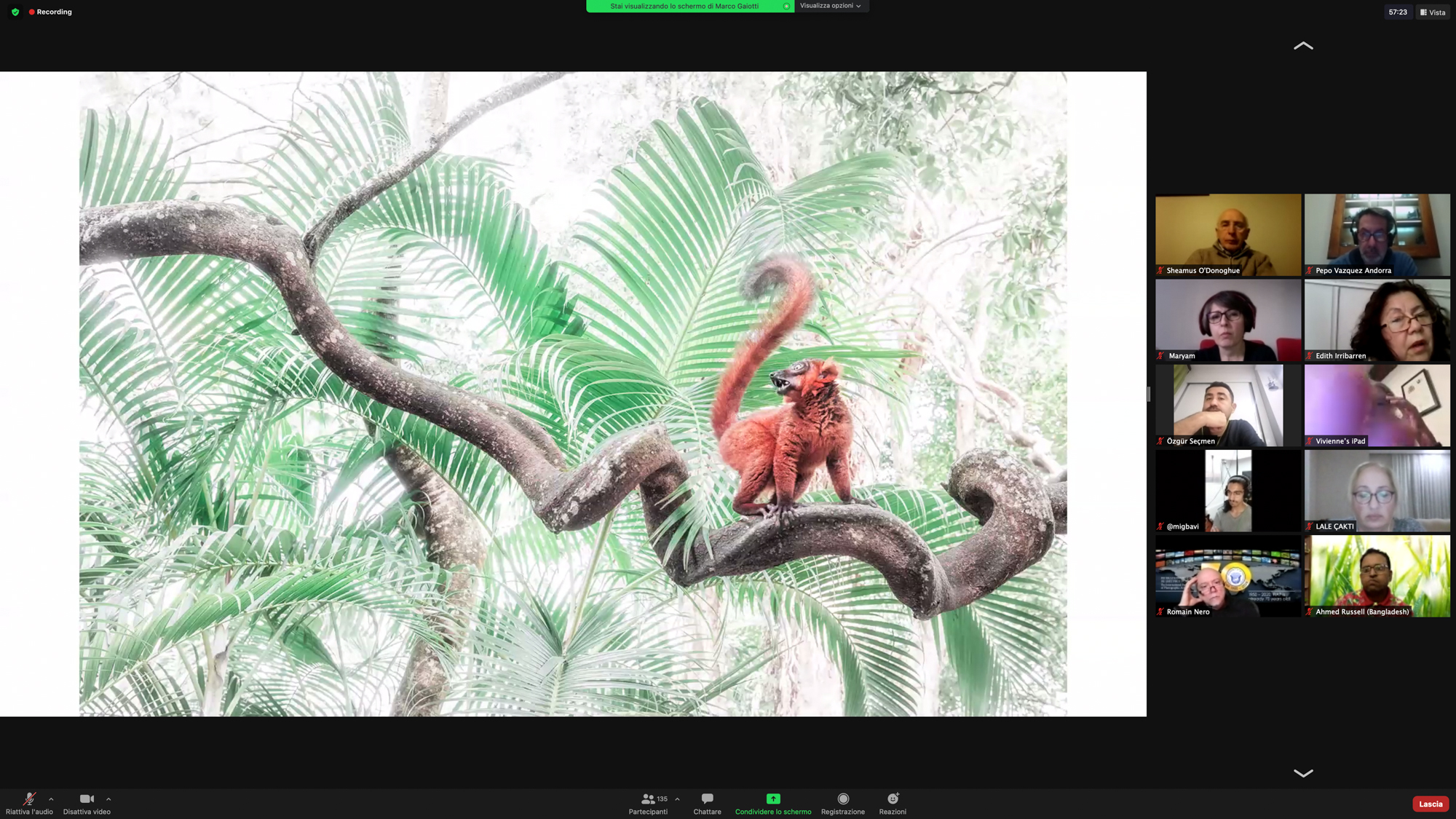This screenshot has width=1456, height=819.
Task: Open the Visualizza opzioni dropdown
Action: [x=831, y=6]
